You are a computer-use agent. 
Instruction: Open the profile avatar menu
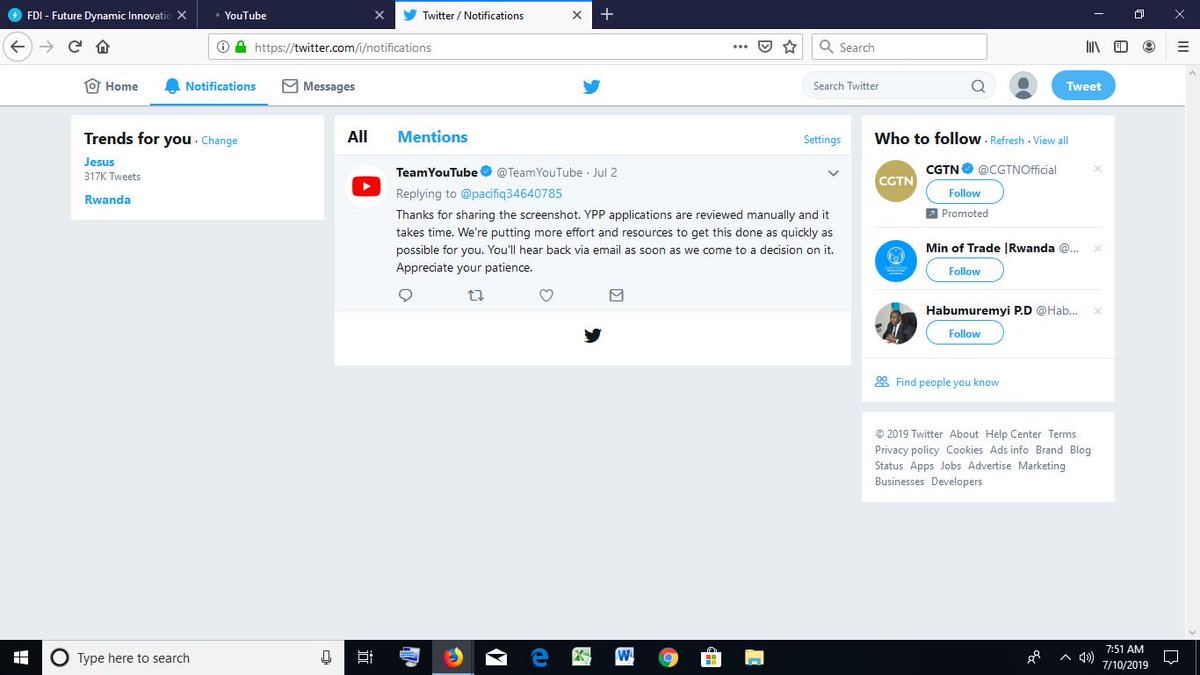(1023, 86)
